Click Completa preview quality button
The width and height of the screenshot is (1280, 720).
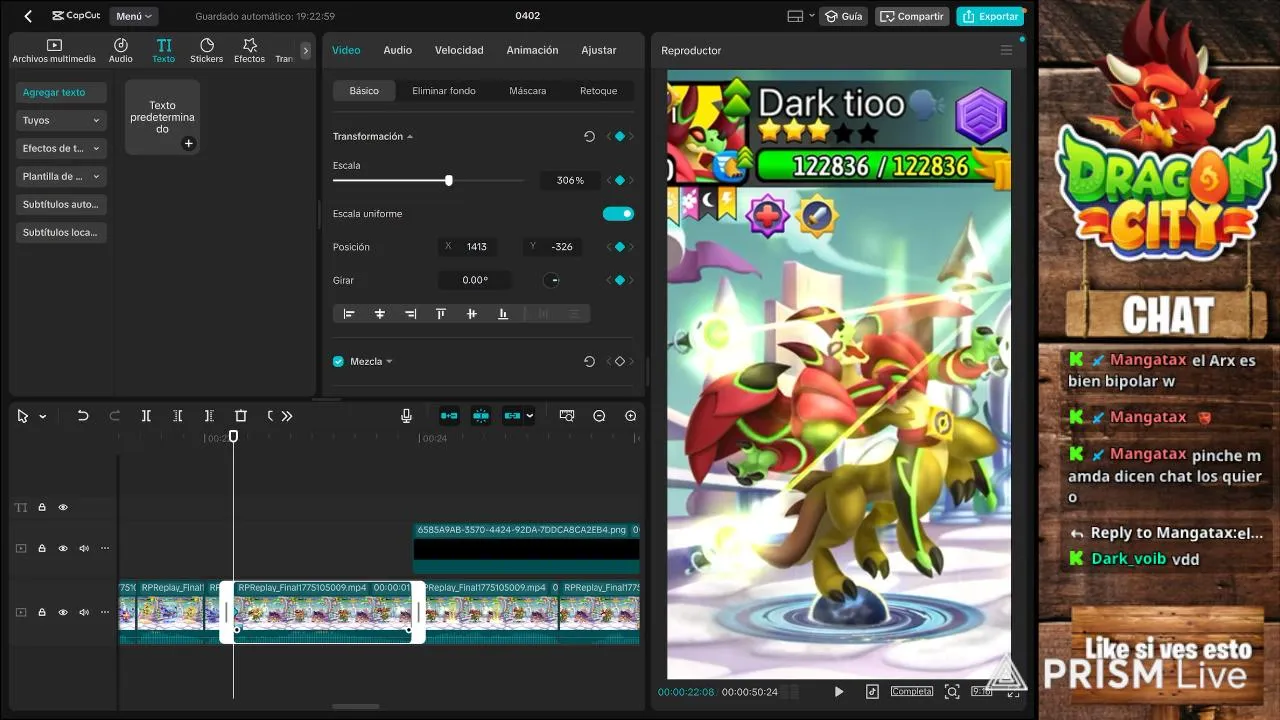(912, 691)
